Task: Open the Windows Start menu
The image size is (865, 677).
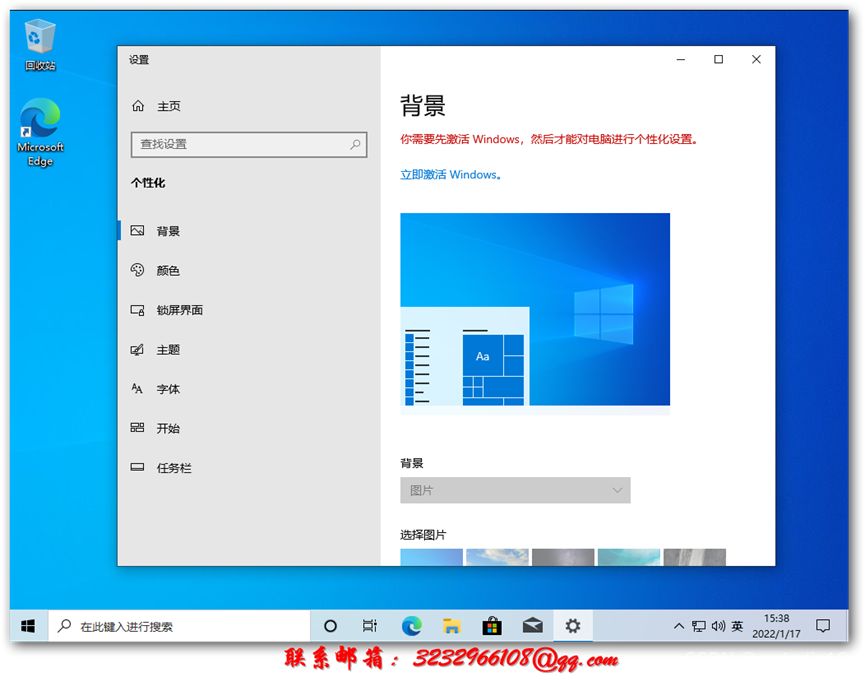Action: pos(28,626)
